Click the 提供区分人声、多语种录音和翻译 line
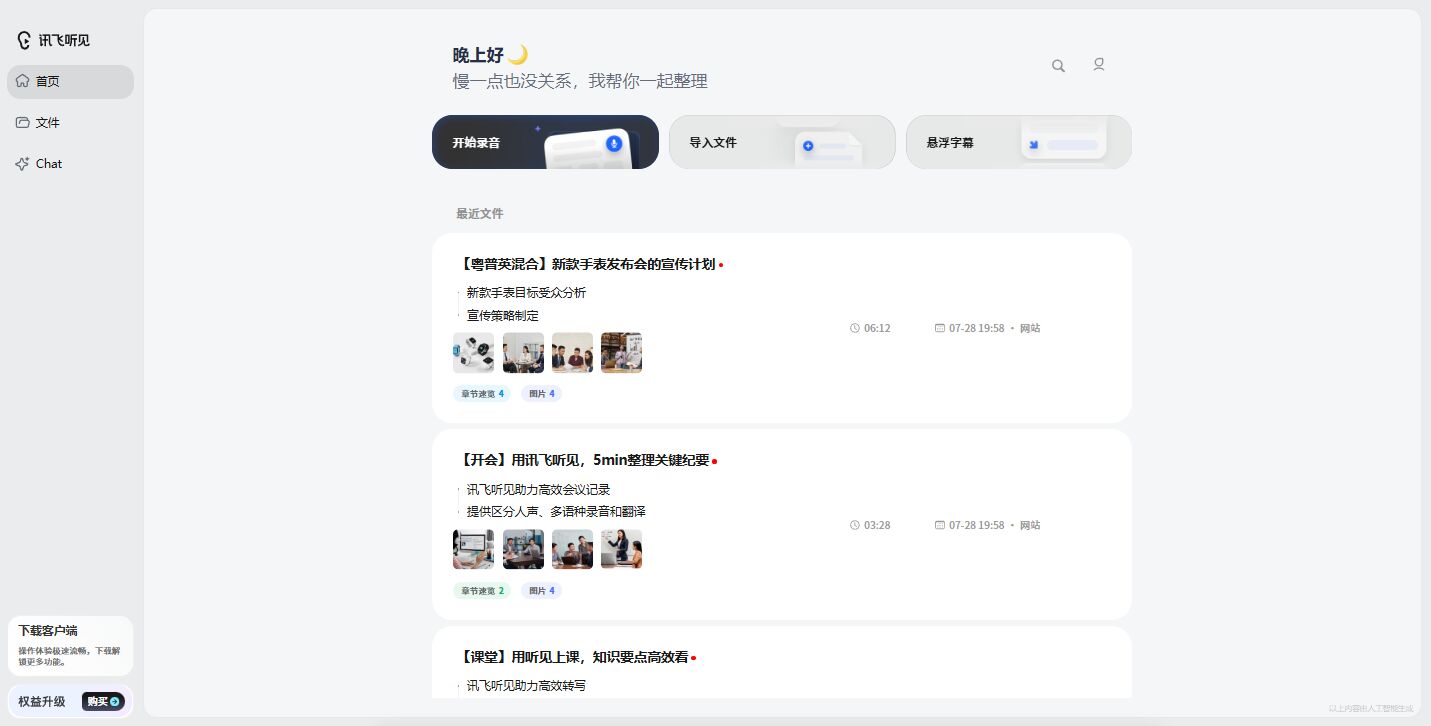This screenshot has width=1431, height=726. tap(556, 512)
